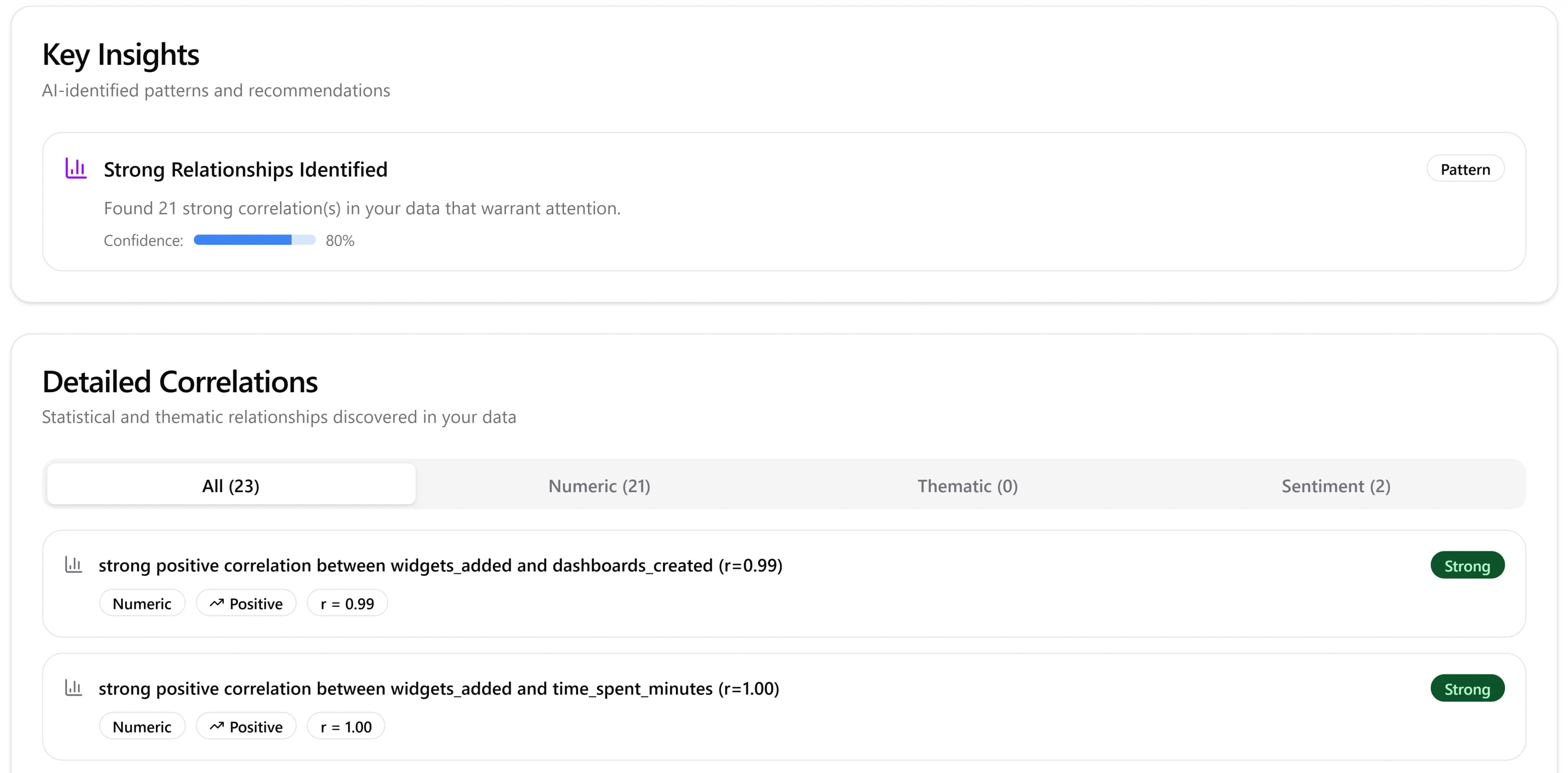Click Numeric chip under dashboards_created correlation
Viewport: 1568px width, 773px height.
(x=142, y=603)
